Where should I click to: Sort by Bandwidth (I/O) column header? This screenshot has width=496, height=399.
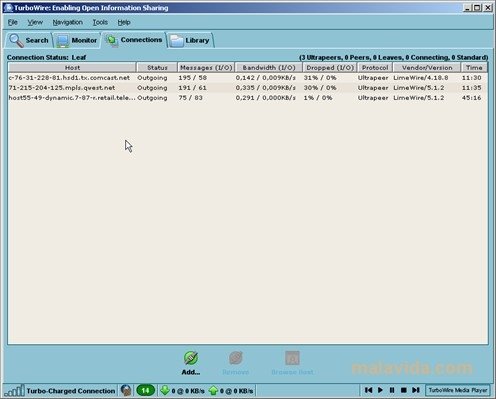269,68
